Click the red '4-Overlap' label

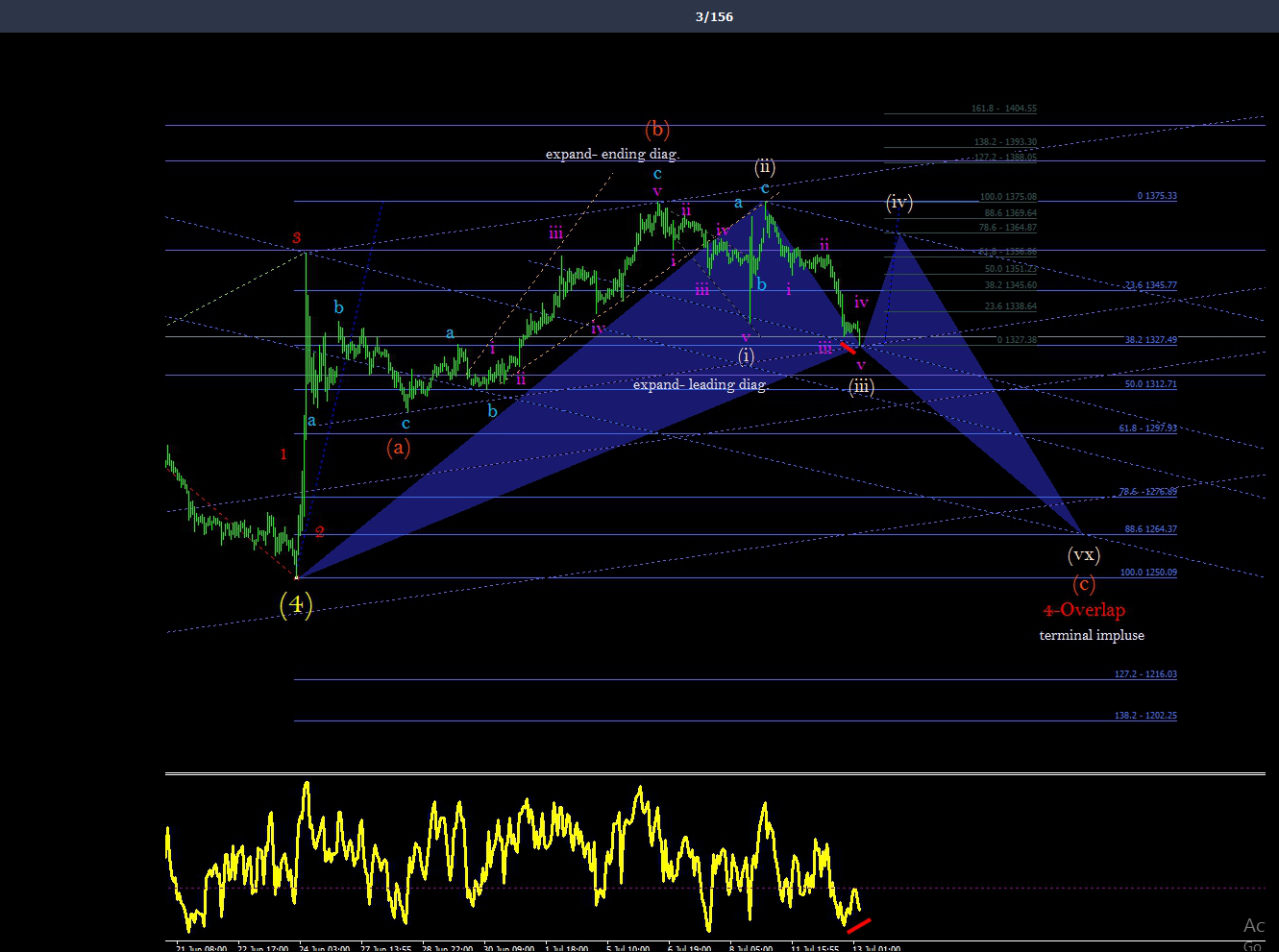1084,610
